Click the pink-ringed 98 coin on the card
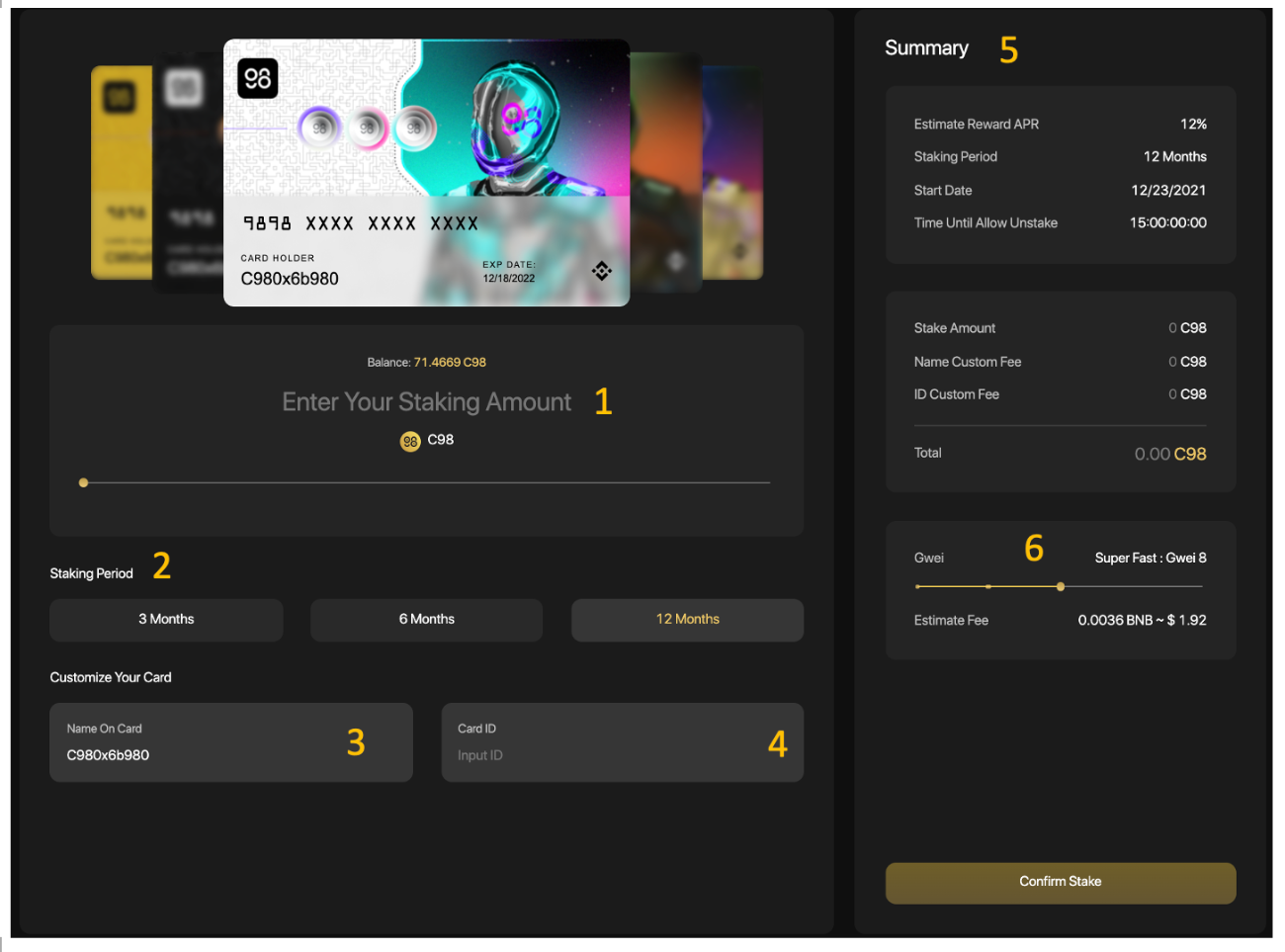This screenshot has height=952, width=1285. pos(367,128)
